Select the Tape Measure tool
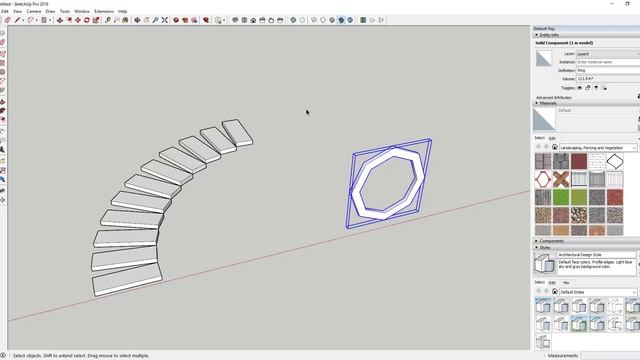 tap(107, 20)
